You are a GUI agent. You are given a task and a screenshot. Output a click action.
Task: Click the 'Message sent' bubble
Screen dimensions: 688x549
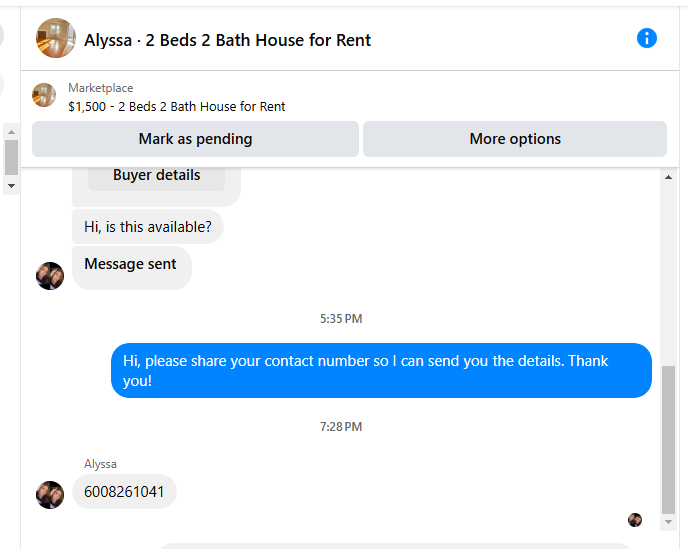pos(132,268)
